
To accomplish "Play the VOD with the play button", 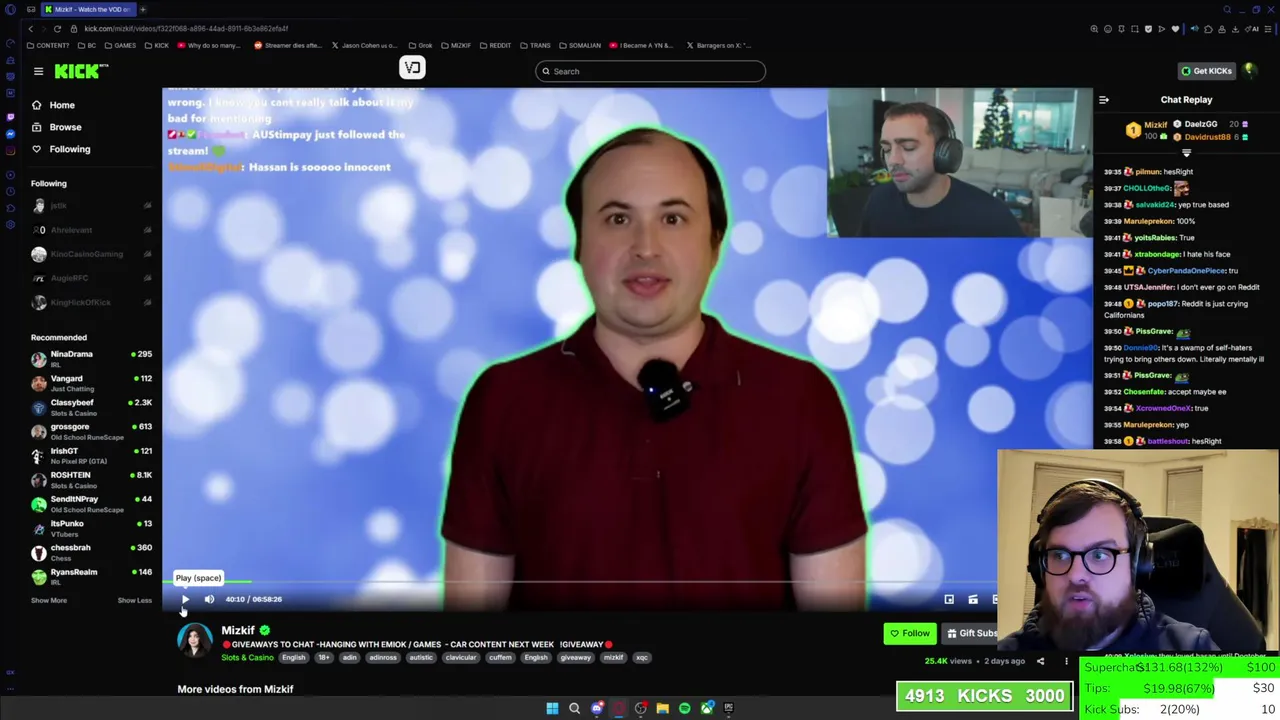I will coord(185,599).
